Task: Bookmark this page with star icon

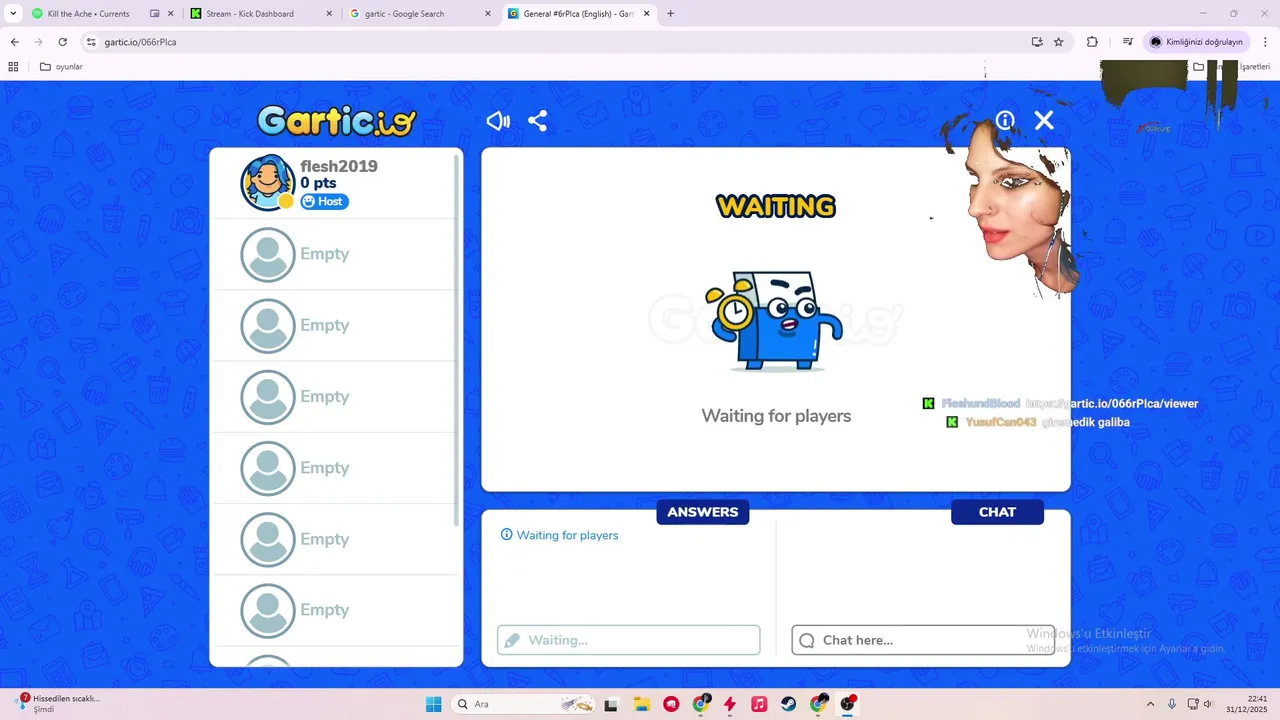Action: (1059, 42)
